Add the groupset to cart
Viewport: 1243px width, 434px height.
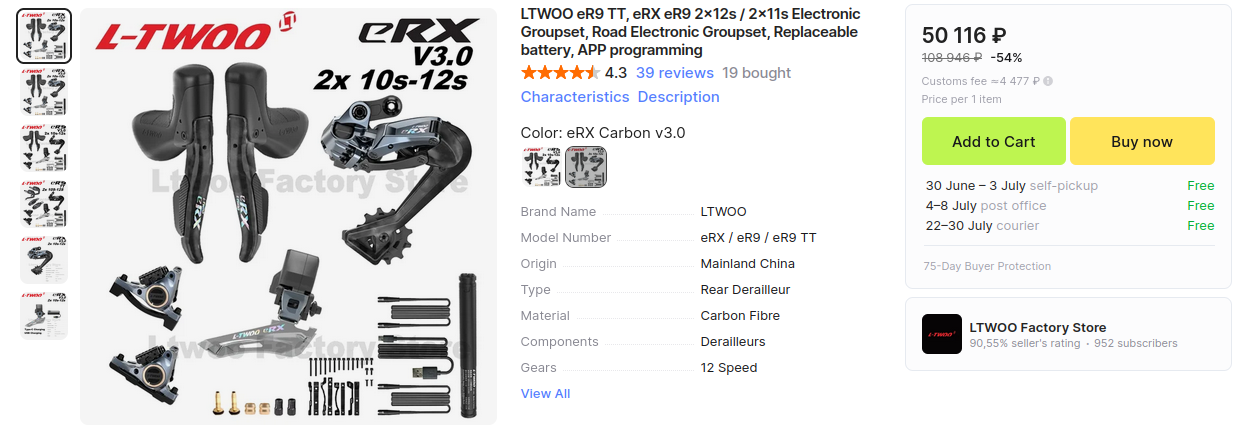993,141
